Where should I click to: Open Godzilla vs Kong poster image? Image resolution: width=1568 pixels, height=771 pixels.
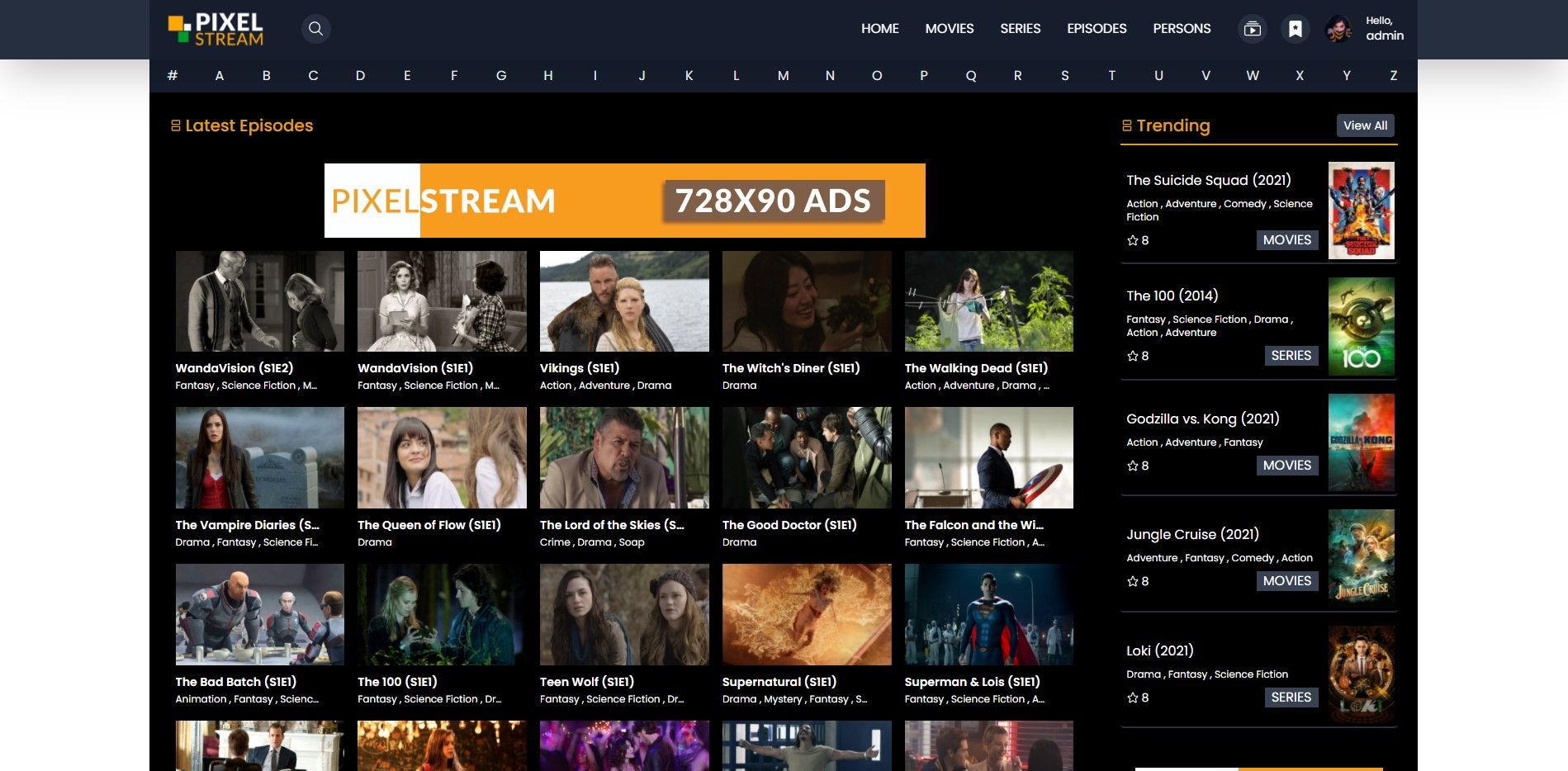click(1362, 442)
